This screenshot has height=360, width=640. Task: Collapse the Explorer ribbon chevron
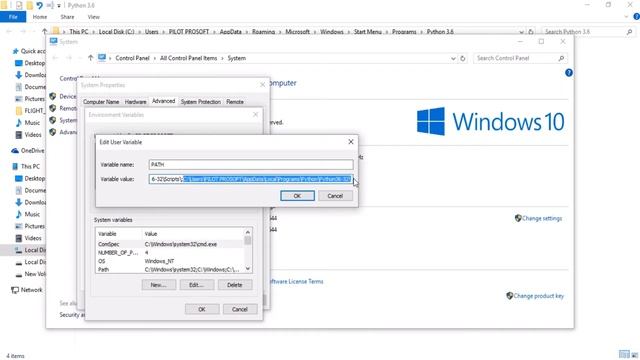627,17
